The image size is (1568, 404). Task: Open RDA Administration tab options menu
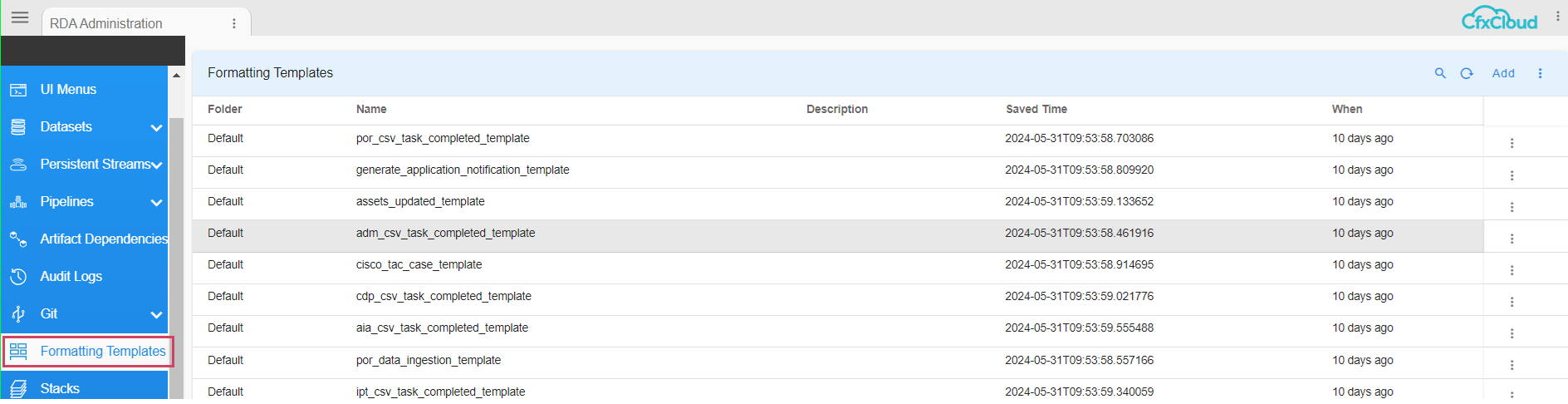tap(234, 23)
